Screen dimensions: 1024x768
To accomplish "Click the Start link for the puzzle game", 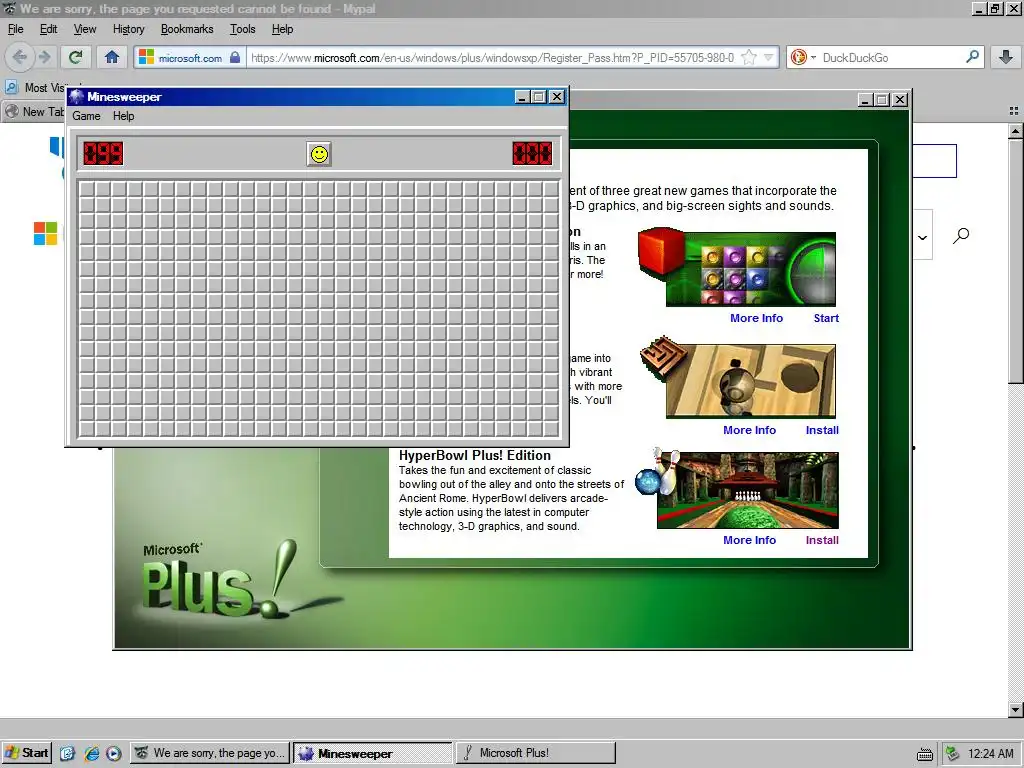I will [x=826, y=318].
